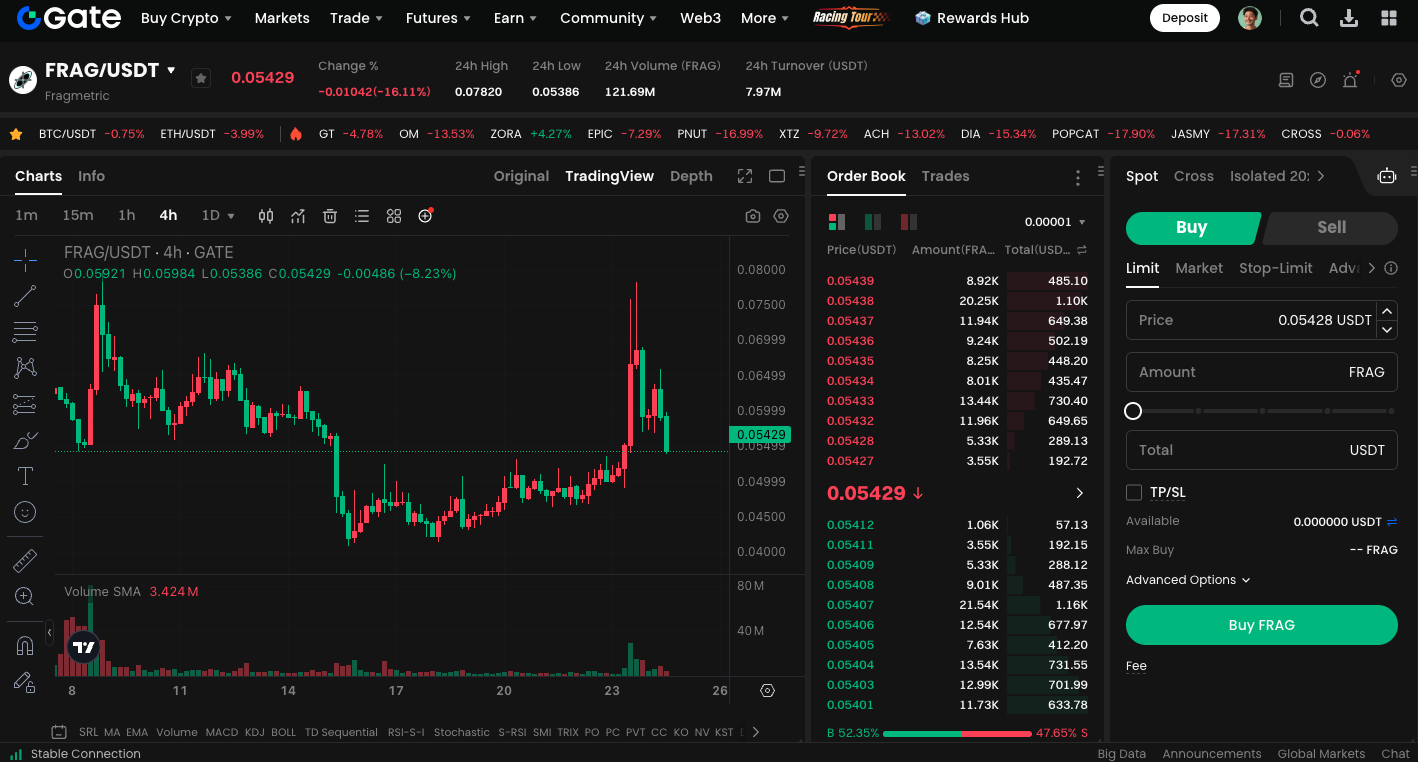The width and height of the screenshot is (1418, 762).
Task: Add FRAG/USDT to favorites with star
Action: (x=201, y=78)
